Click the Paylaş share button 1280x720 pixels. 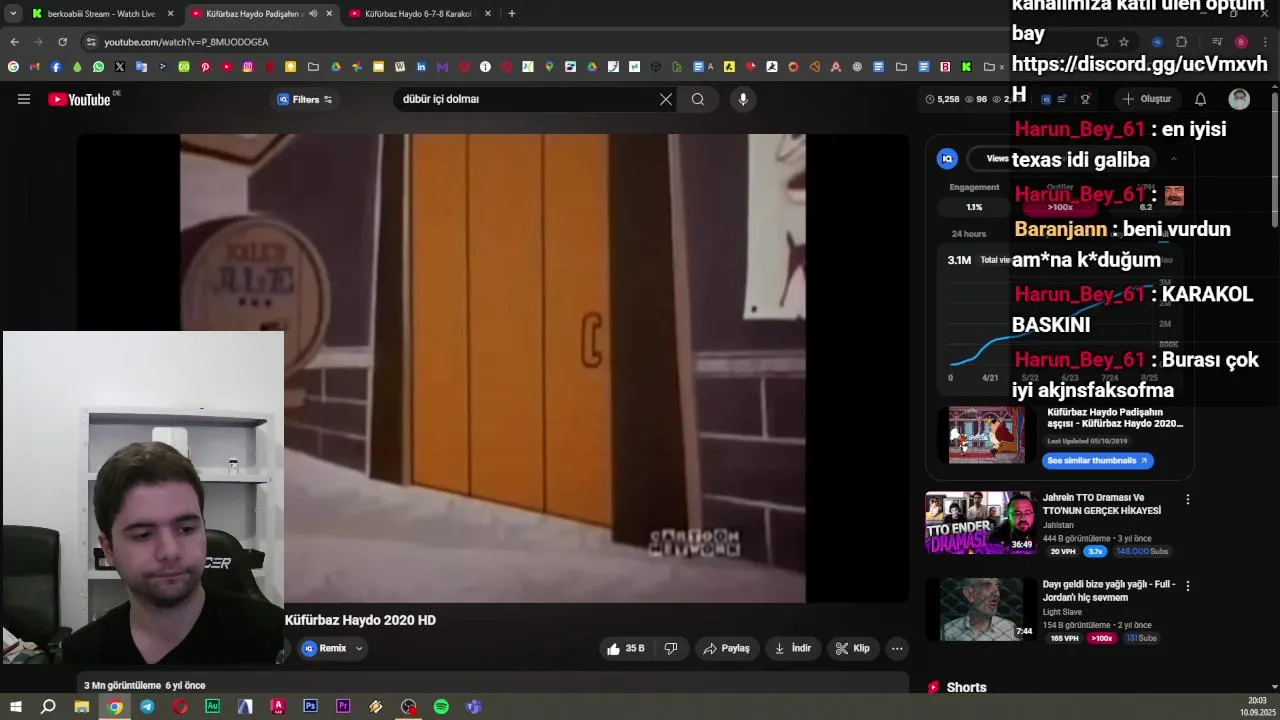(727, 648)
